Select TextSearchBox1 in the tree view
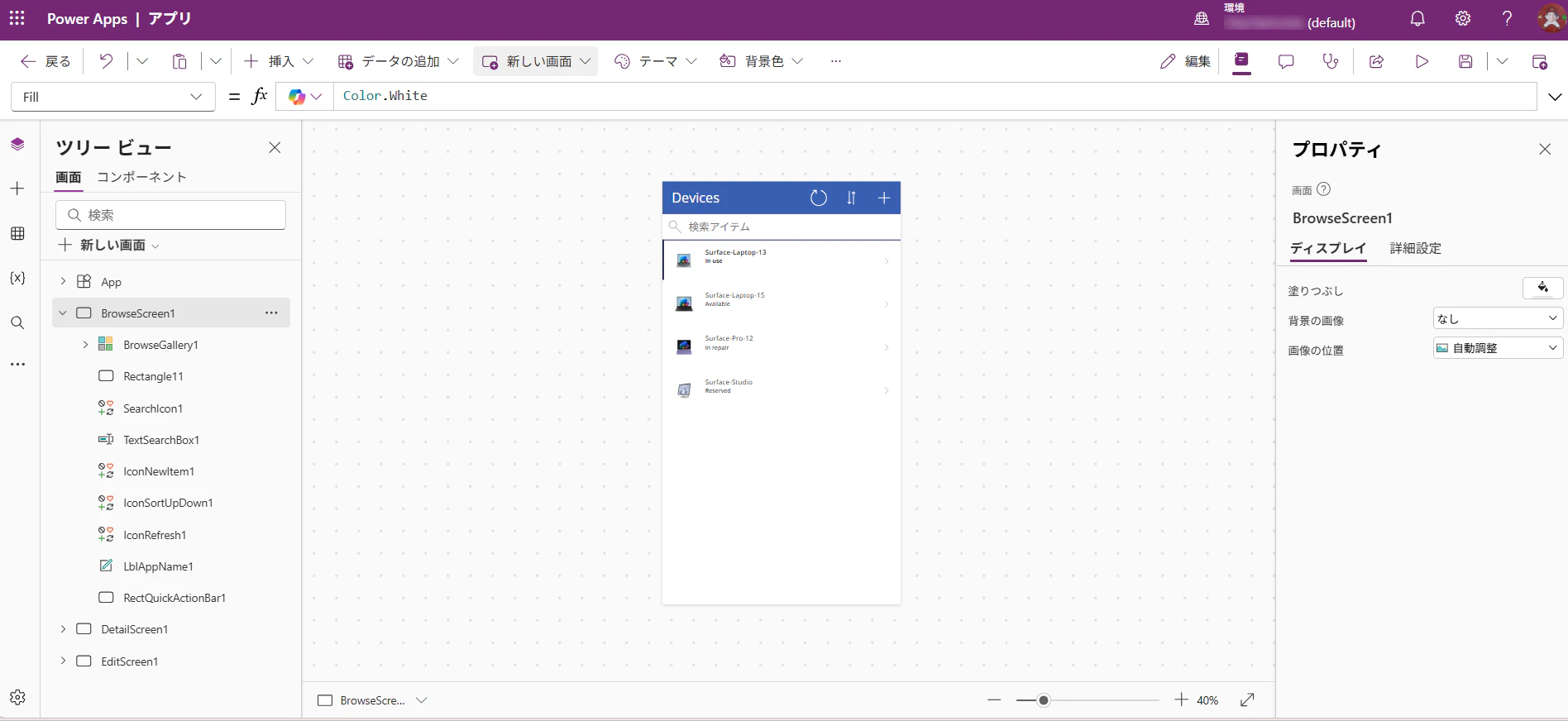Viewport: 1568px width, 721px height. (161, 440)
